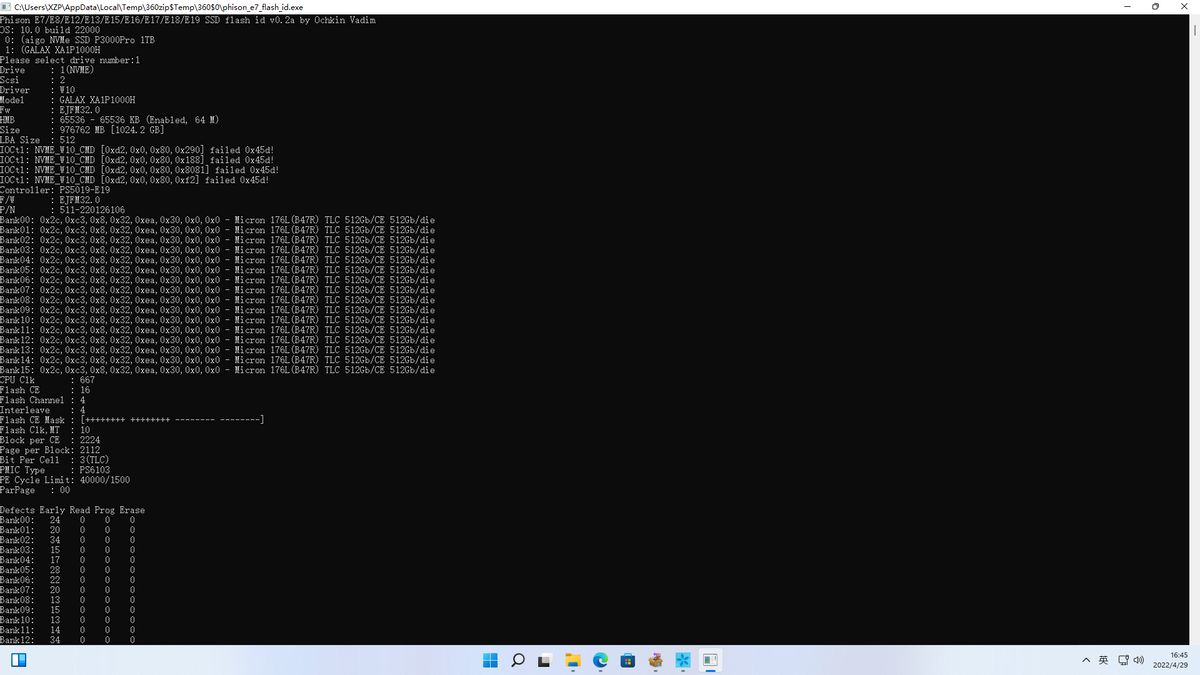The height and width of the screenshot is (675, 1200).
Task: Open the Windows Start menu
Action: click(490, 660)
